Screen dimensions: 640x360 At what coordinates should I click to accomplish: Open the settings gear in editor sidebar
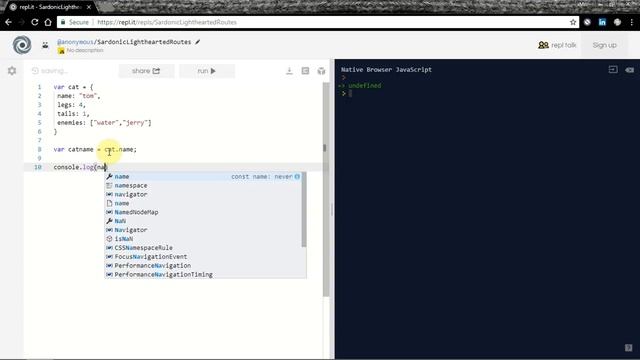(x=12, y=71)
